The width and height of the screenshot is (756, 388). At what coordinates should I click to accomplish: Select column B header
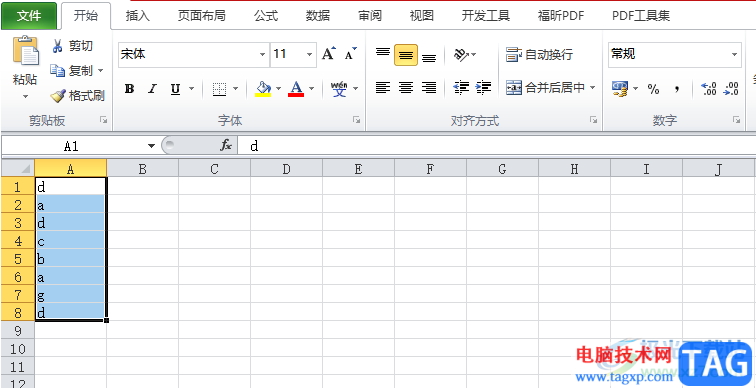coord(143,169)
